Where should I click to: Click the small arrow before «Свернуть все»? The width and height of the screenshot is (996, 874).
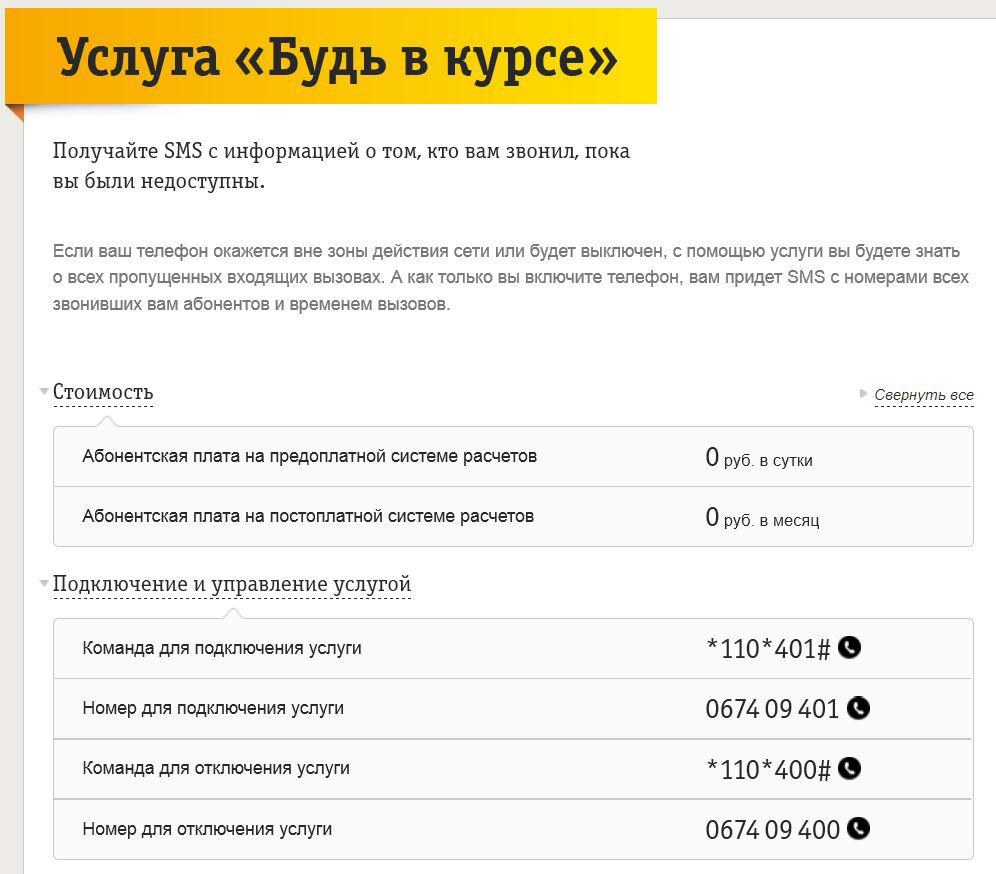[x=864, y=394]
